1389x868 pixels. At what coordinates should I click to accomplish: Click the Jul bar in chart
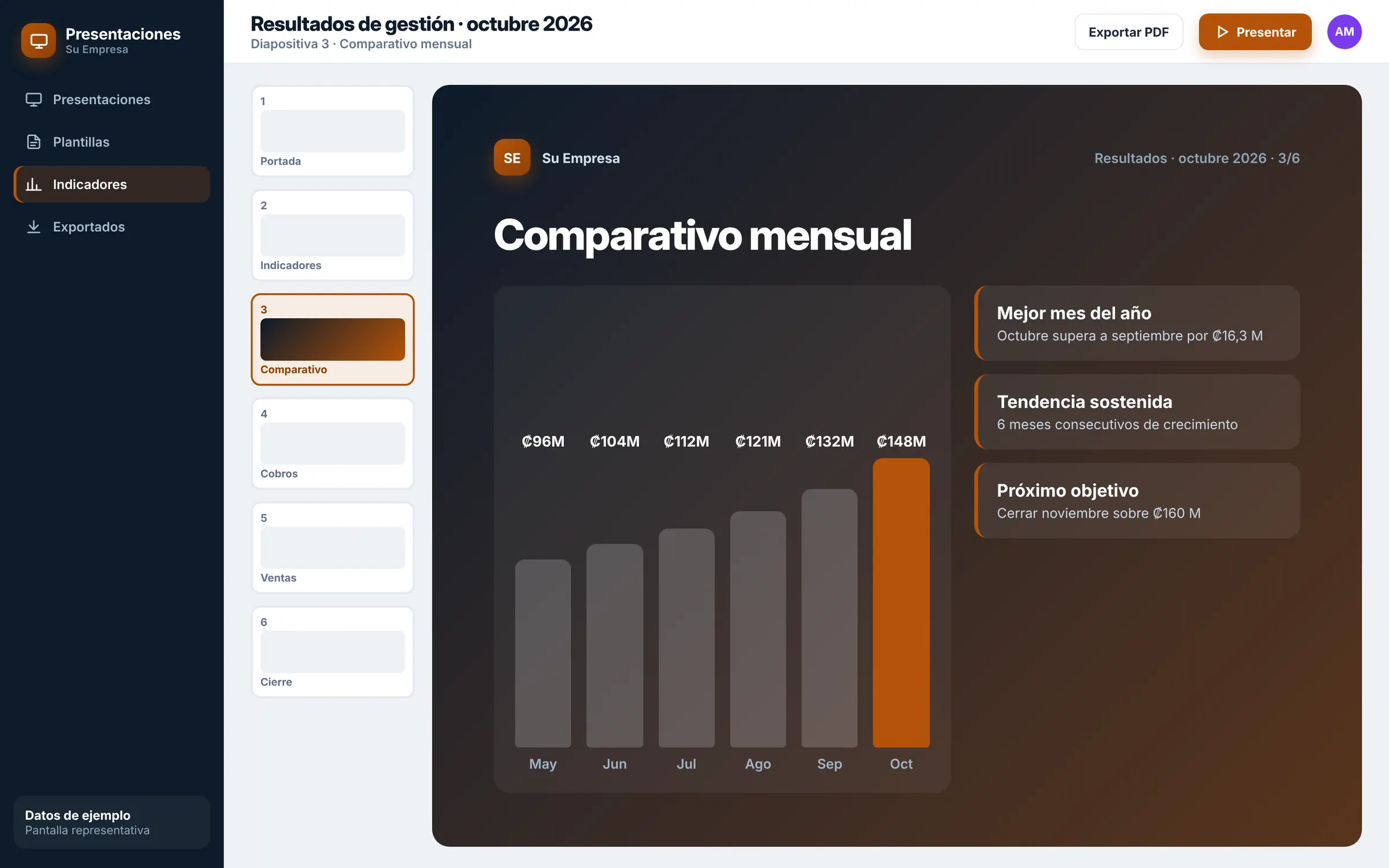[686, 638]
